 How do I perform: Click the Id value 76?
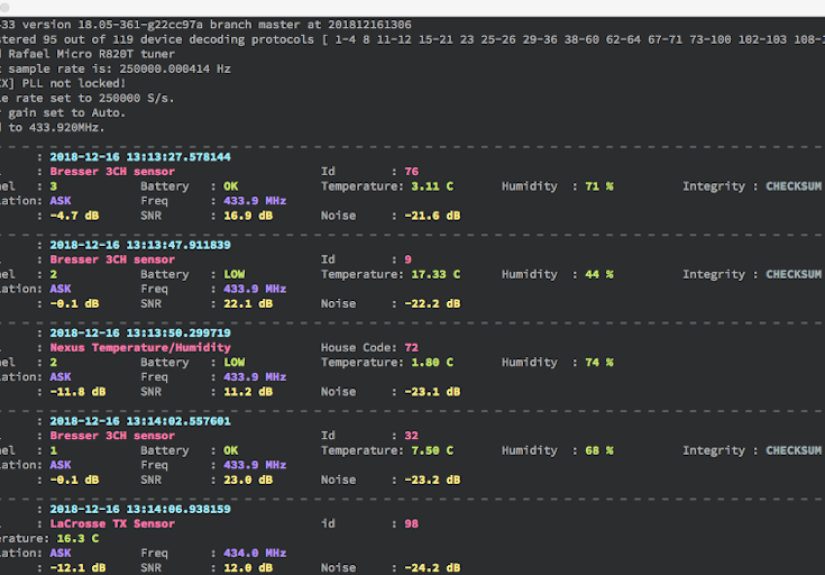(x=411, y=172)
